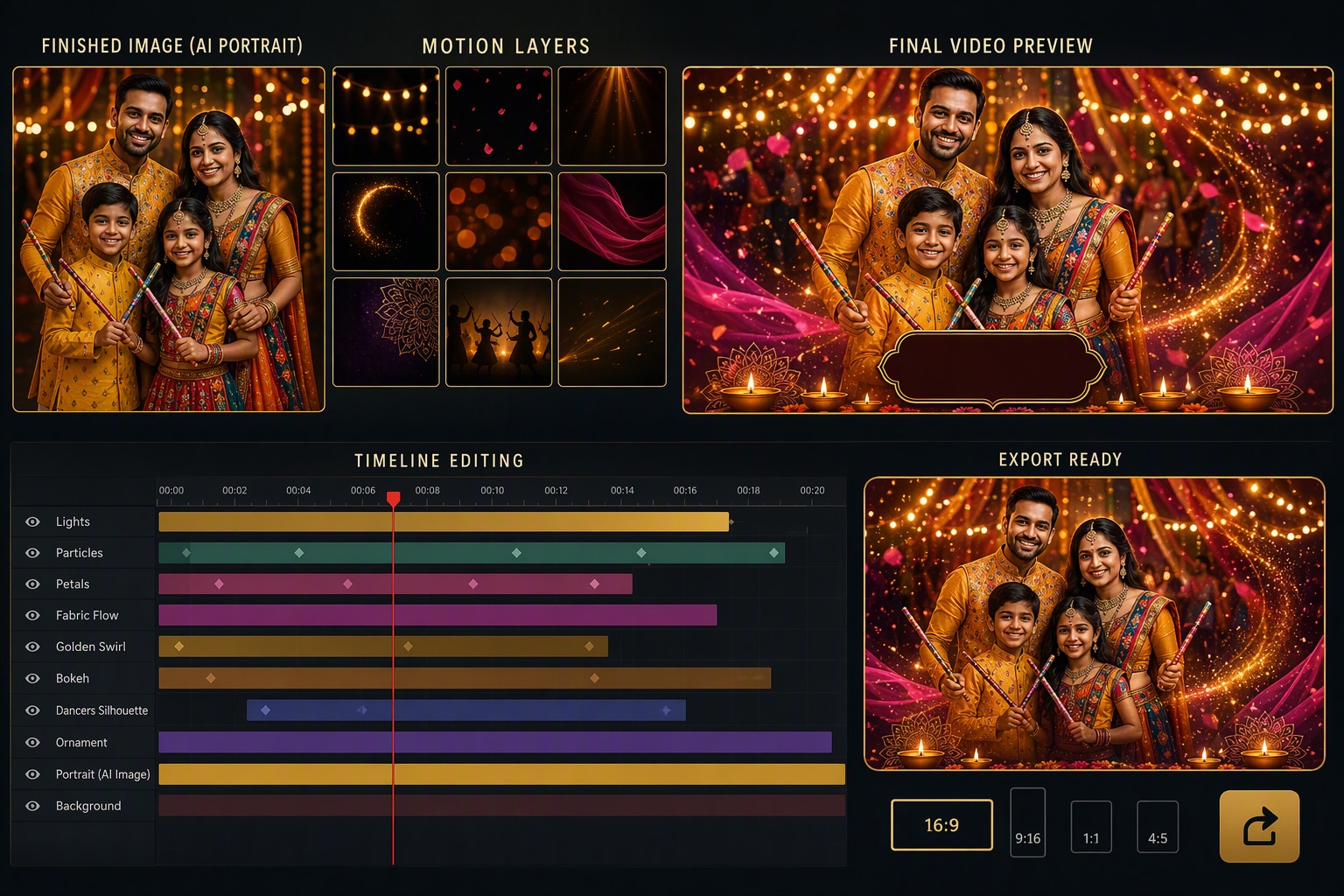1344x896 pixels.
Task: Click the 00:10 mark on the time ruler
Action: 492,491
